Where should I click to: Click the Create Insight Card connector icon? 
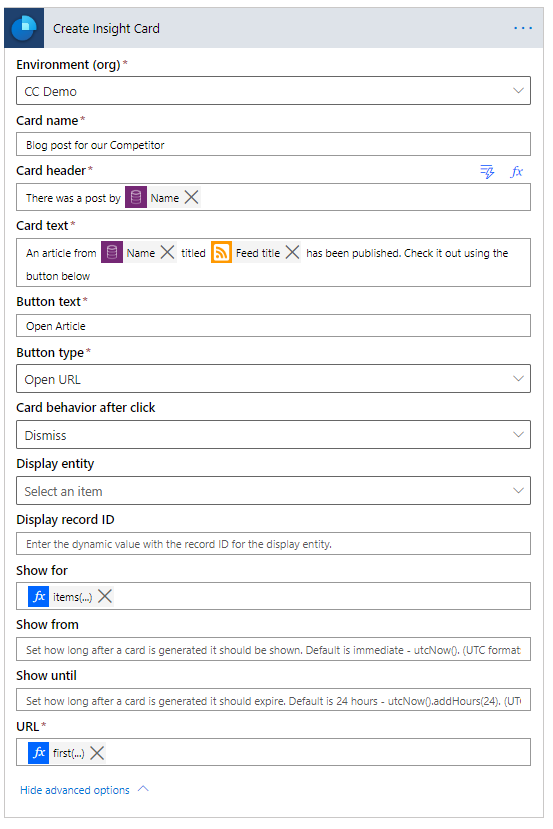click(24, 28)
